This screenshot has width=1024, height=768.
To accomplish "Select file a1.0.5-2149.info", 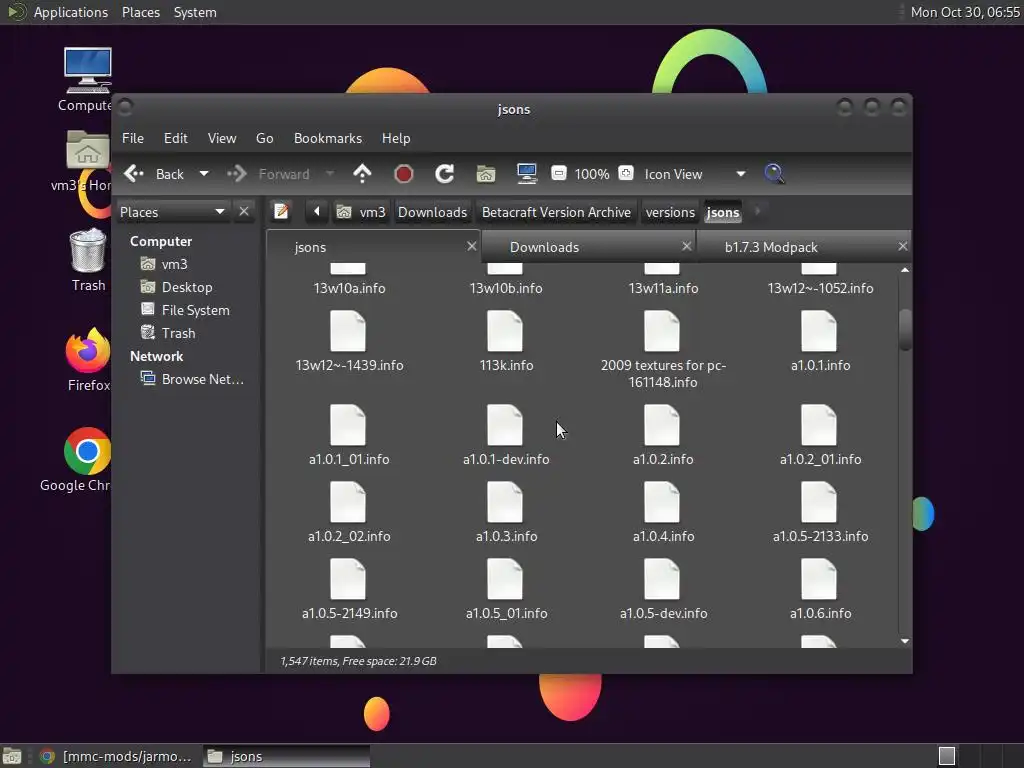I will coord(349,589).
